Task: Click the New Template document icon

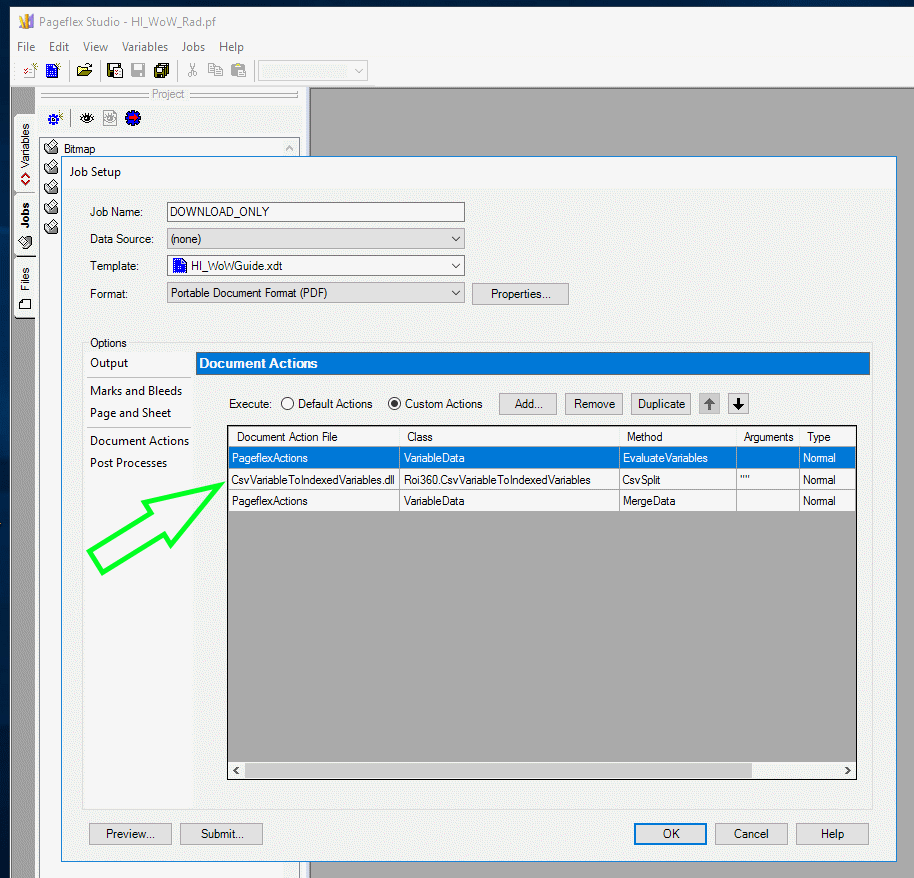Action: (53, 71)
